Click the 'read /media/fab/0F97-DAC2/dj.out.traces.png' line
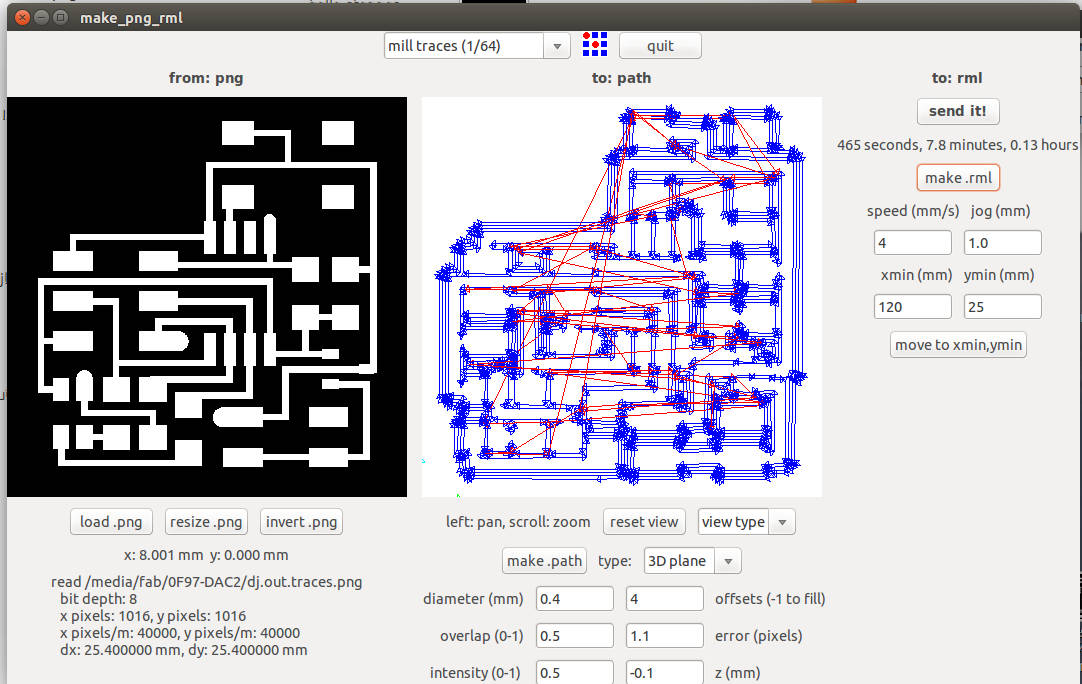 tap(206, 582)
